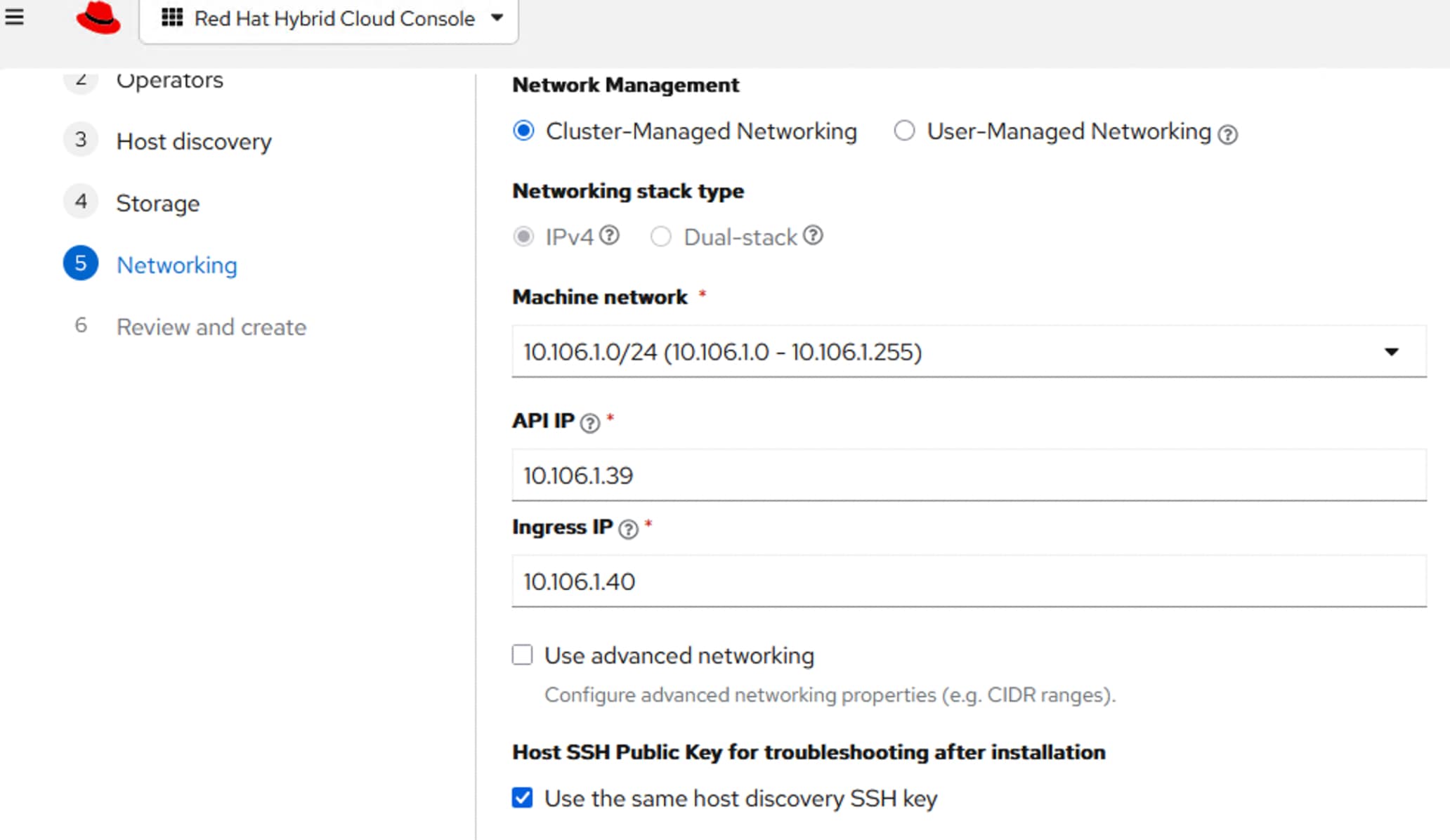Open the Operators step
This screenshot has width=1450, height=840.
(169, 80)
